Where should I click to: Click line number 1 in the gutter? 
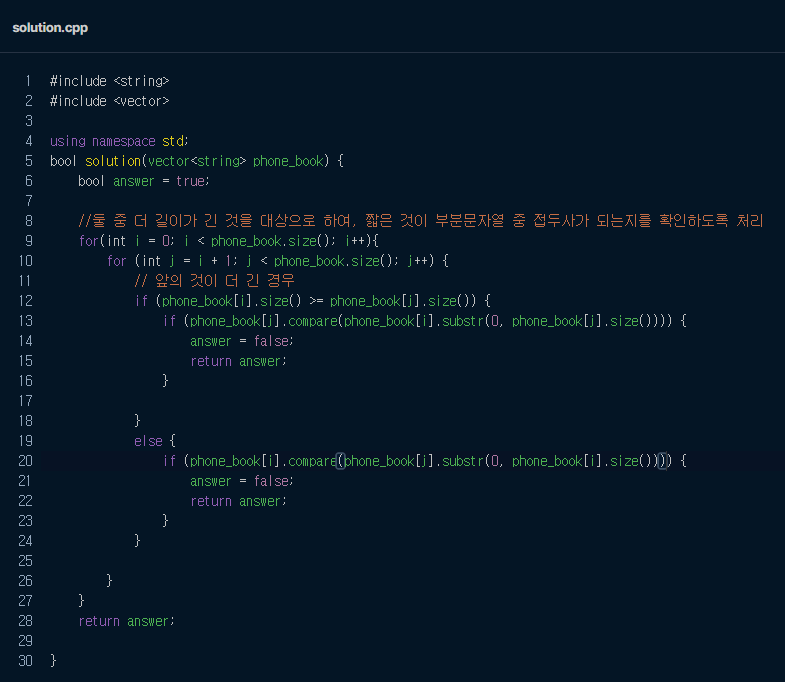(28, 81)
